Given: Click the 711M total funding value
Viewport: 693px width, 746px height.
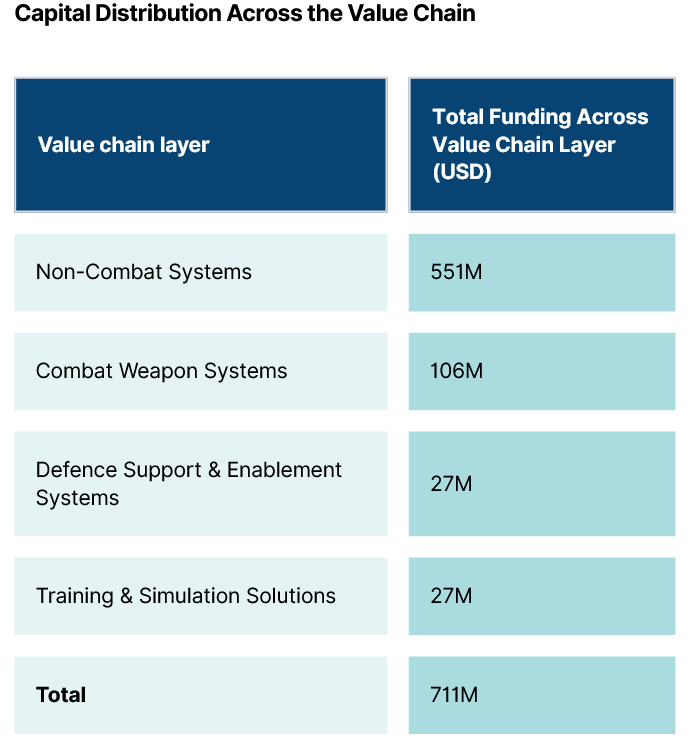Looking at the screenshot, I should tap(454, 695).
